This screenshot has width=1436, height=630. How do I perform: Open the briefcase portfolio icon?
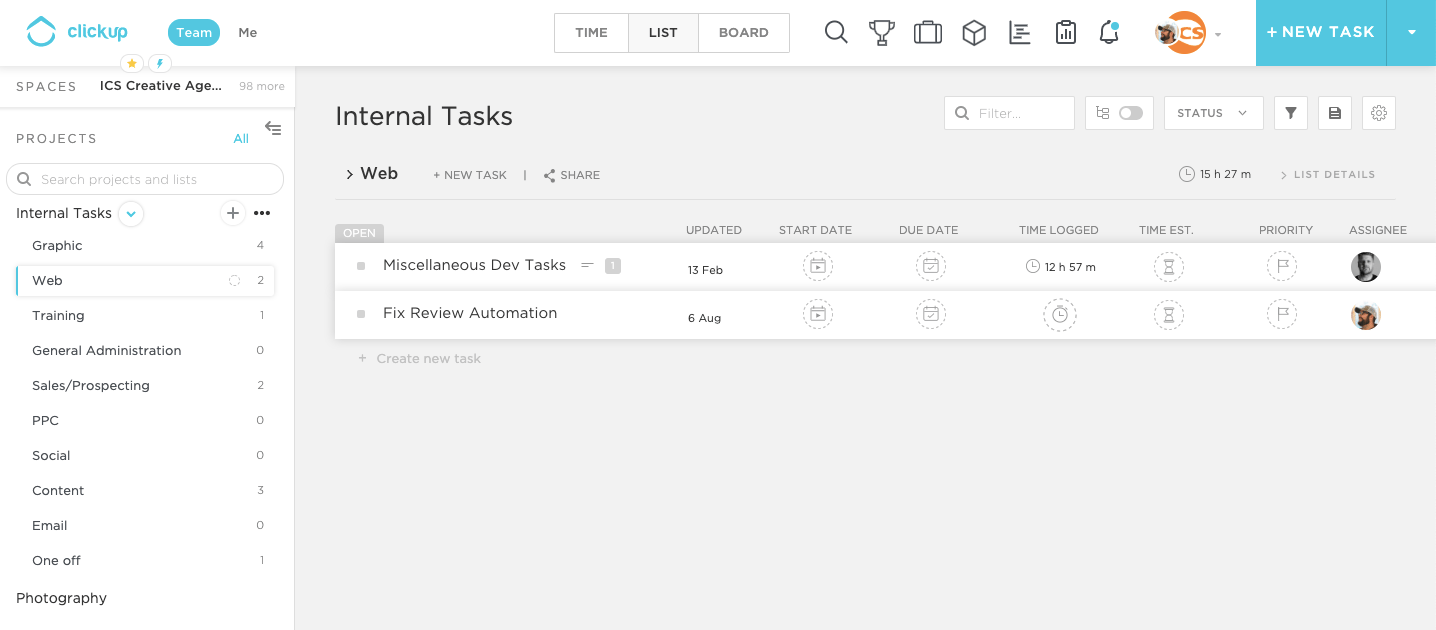tap(928, 32)
